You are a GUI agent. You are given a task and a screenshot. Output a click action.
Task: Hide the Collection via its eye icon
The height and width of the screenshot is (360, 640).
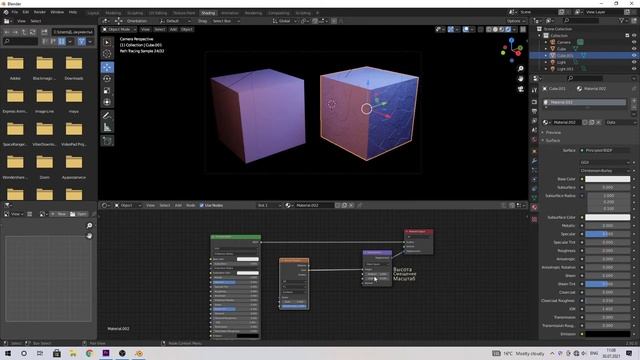tap(634, 36)
